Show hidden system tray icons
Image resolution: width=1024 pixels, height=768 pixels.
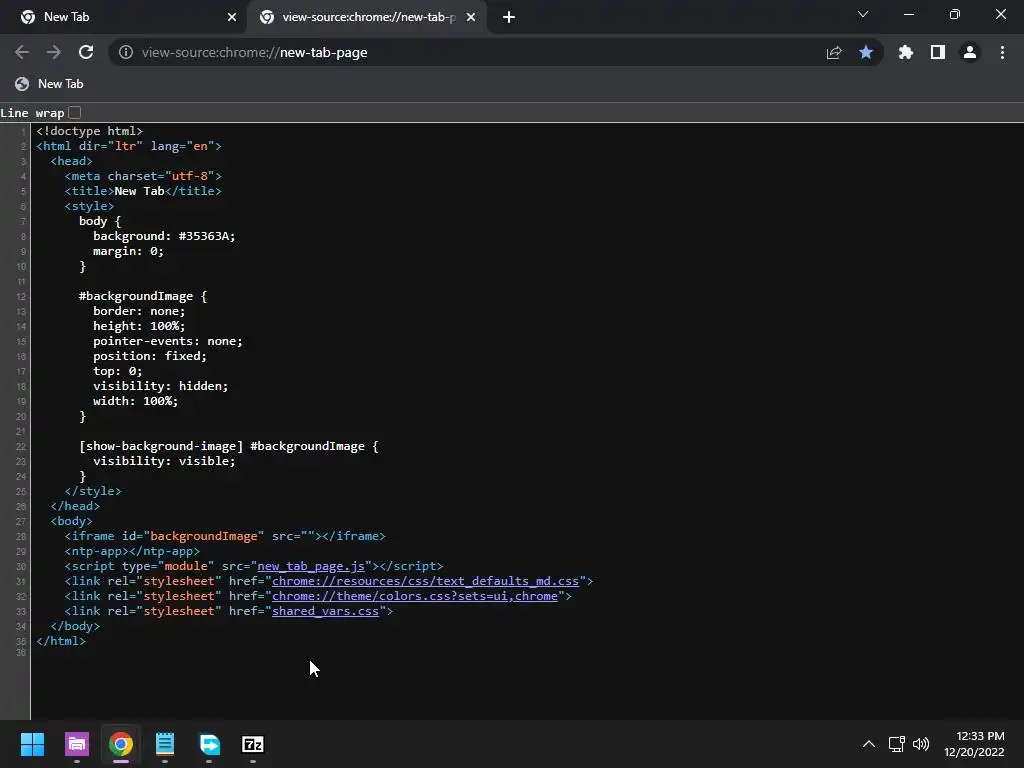pos(869,744)
